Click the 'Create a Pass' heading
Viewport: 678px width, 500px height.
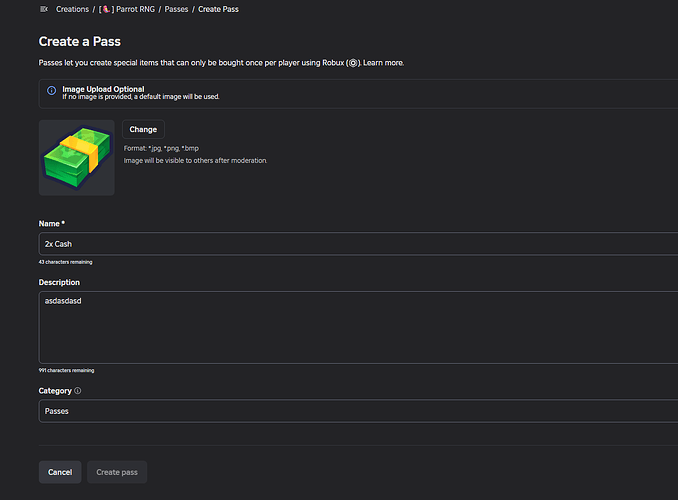[80, 42]
